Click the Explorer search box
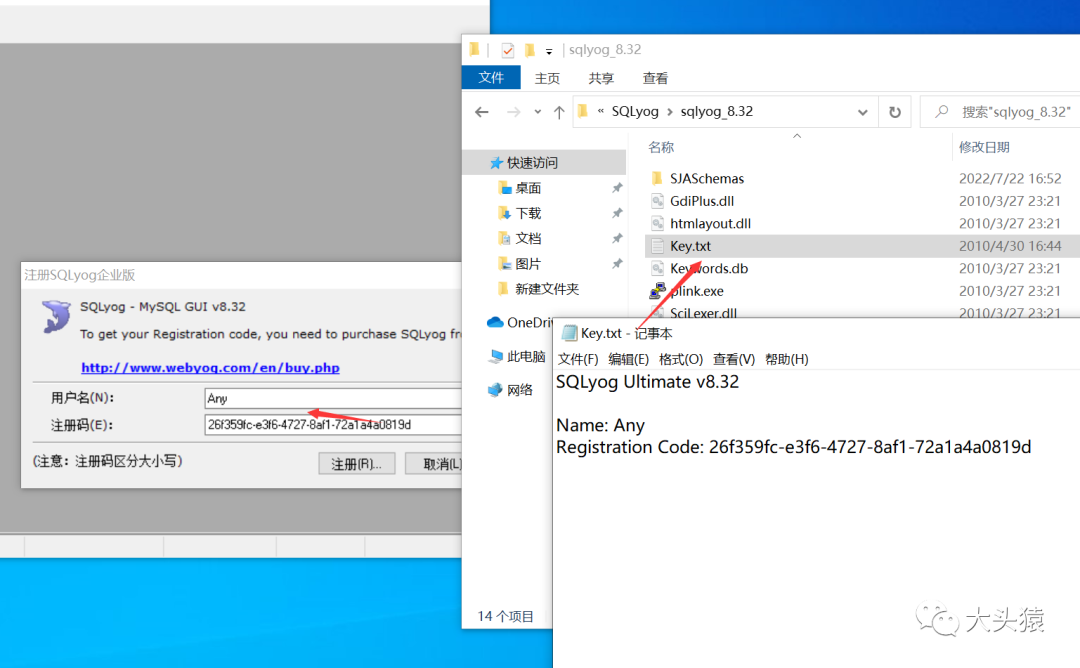The width and height of the screenshot is (1080, 668). (x=1001, y=112)
